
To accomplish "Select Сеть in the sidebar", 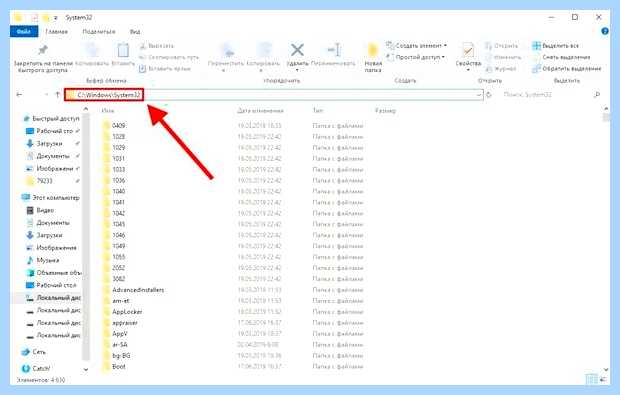I will pos(34,352).
